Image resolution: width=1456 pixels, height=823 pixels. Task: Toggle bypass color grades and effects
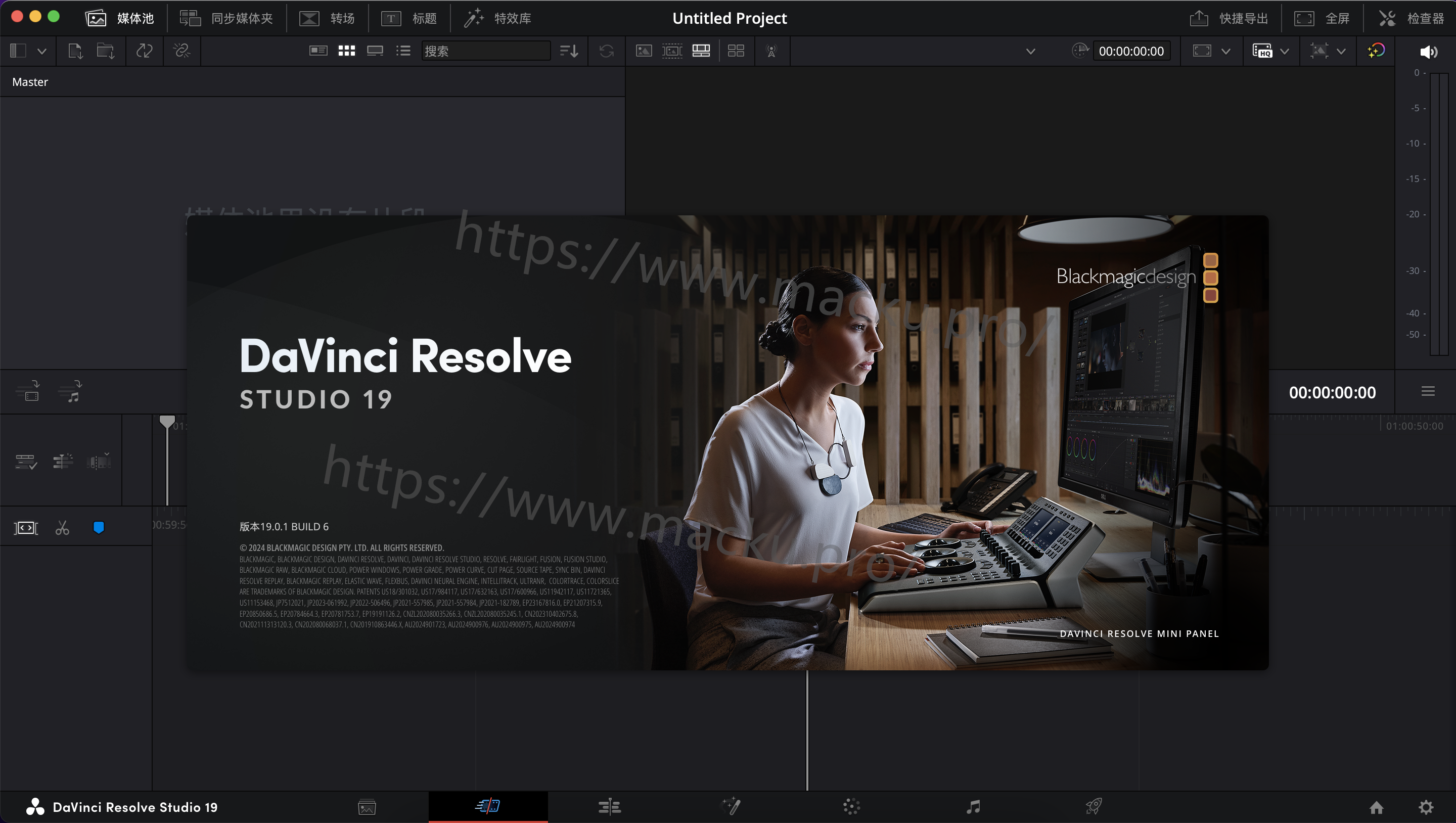tap(1376, 51)
